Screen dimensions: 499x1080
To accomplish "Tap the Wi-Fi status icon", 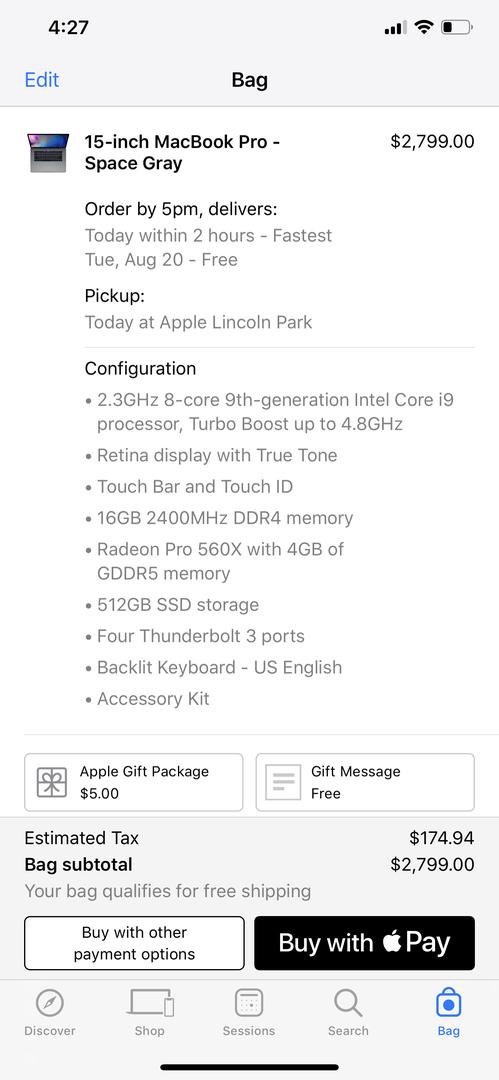I will click(x=424, y=28).
